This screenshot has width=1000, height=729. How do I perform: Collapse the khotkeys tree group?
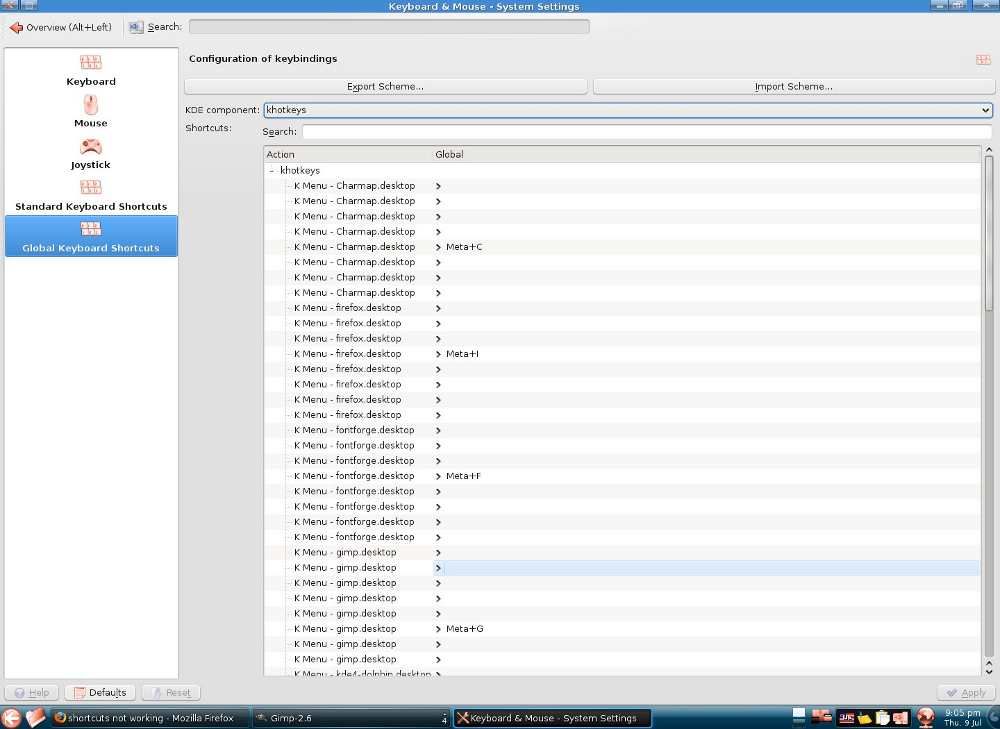(271, 171)
